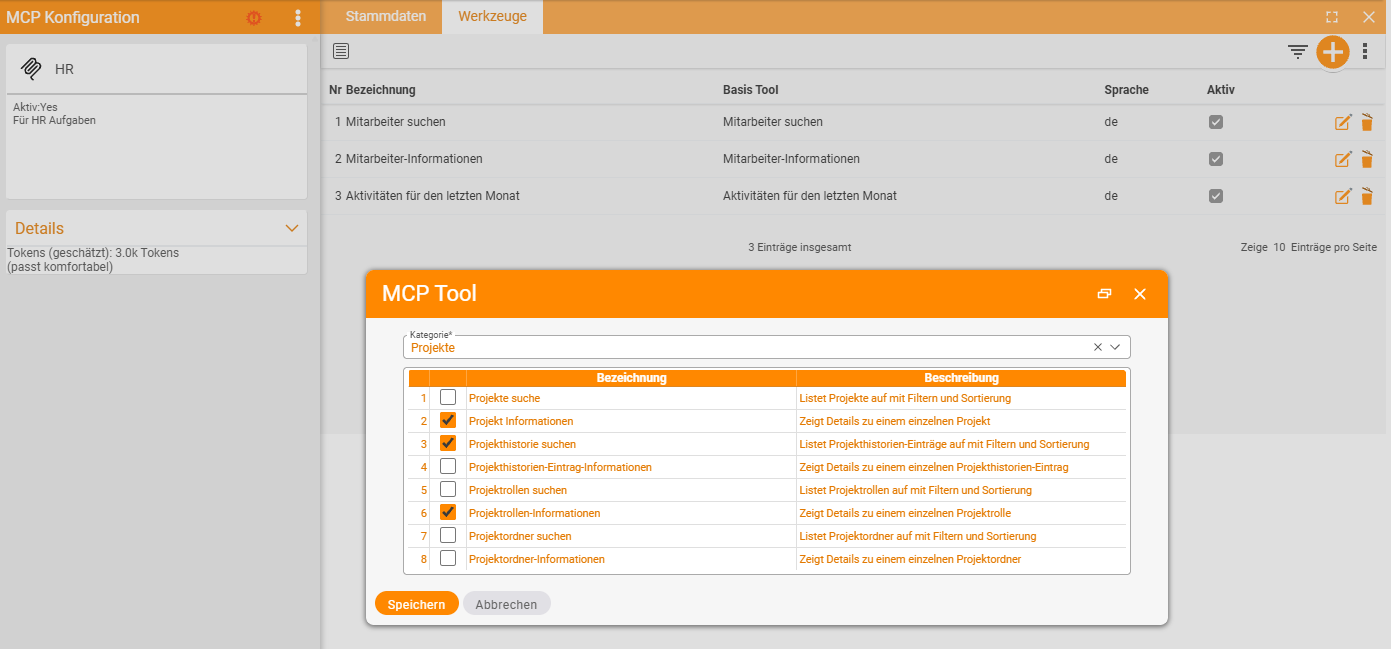Click the orange gear icon in MCP Konfiguration header

(254, 18)
